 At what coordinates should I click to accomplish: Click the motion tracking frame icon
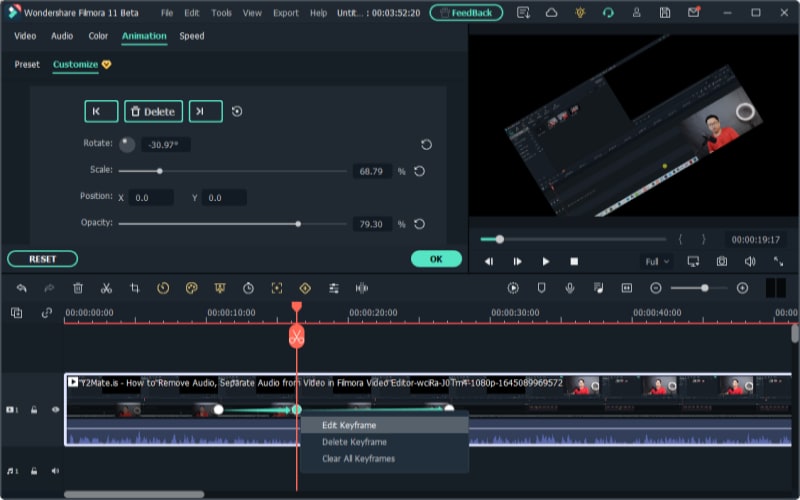click(277, 288)
